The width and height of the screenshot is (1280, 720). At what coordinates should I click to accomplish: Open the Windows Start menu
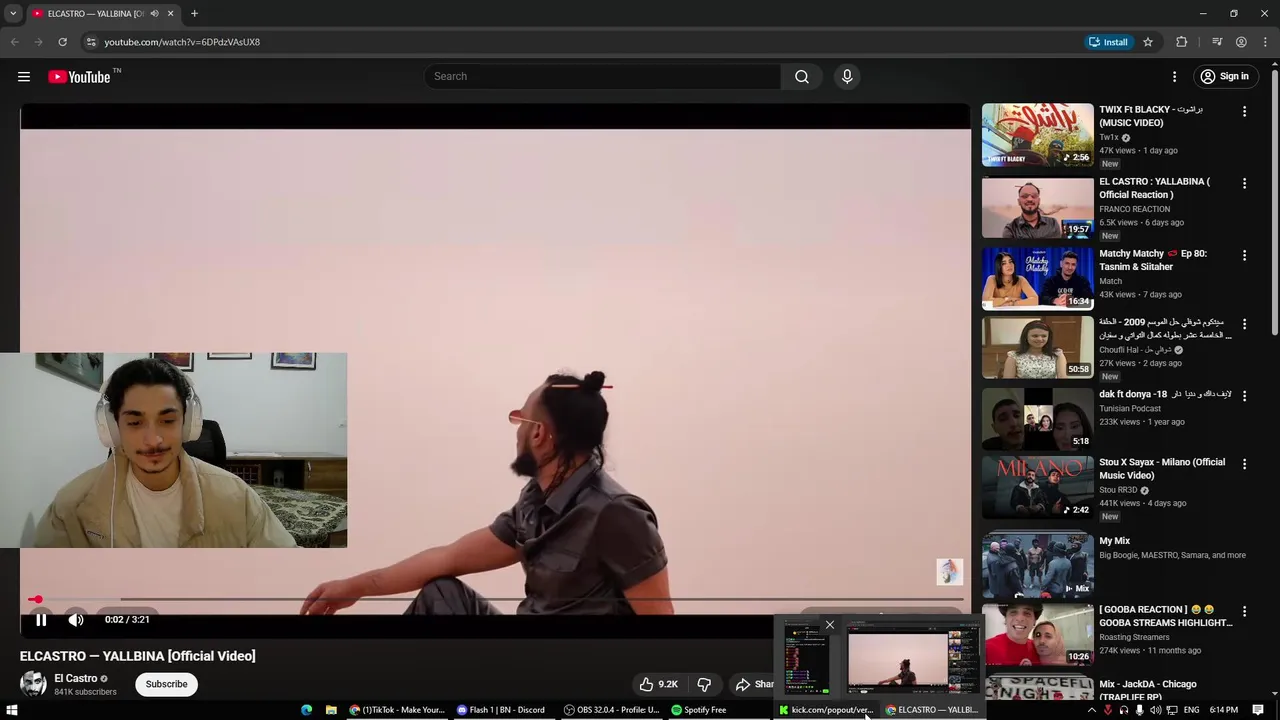[13, 710]
